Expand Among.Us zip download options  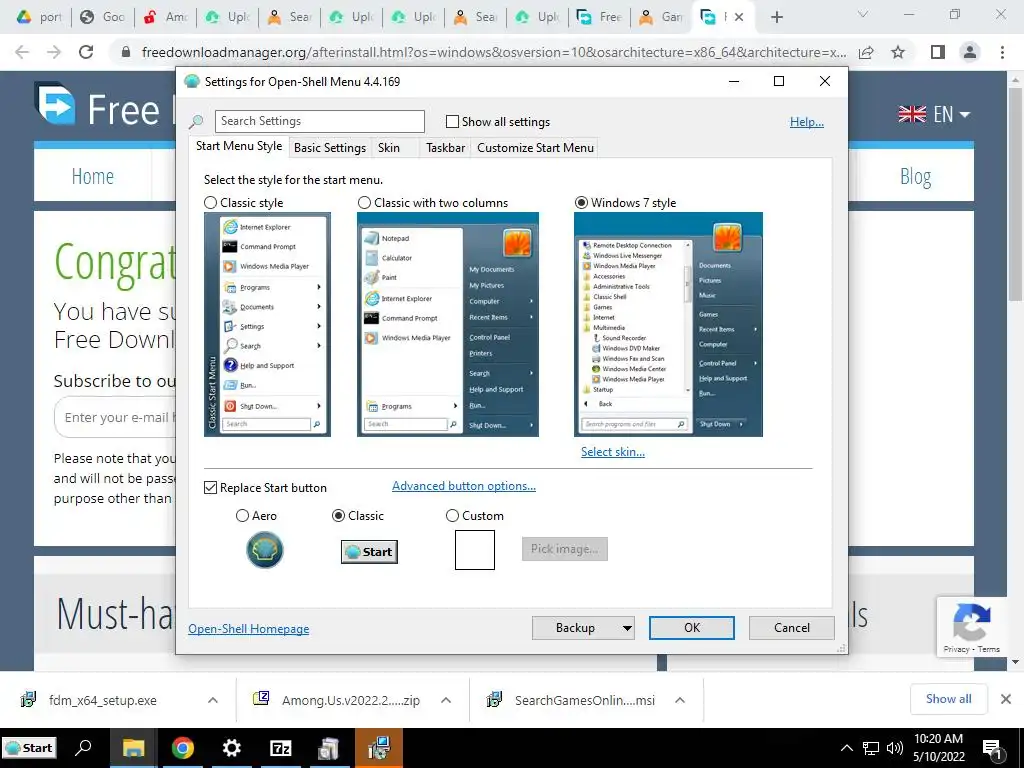tap(446, 700)
